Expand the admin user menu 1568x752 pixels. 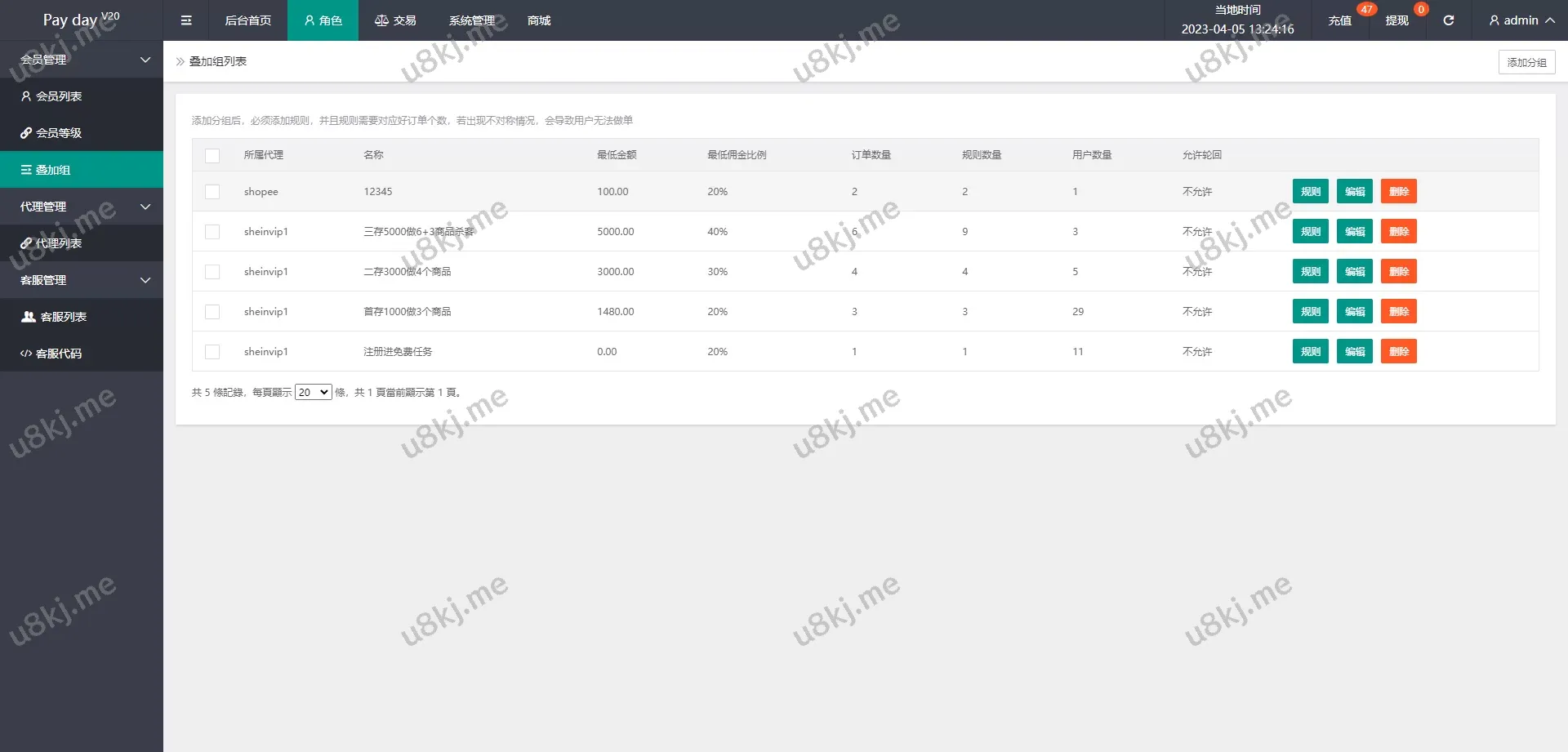coord(1521,20)
